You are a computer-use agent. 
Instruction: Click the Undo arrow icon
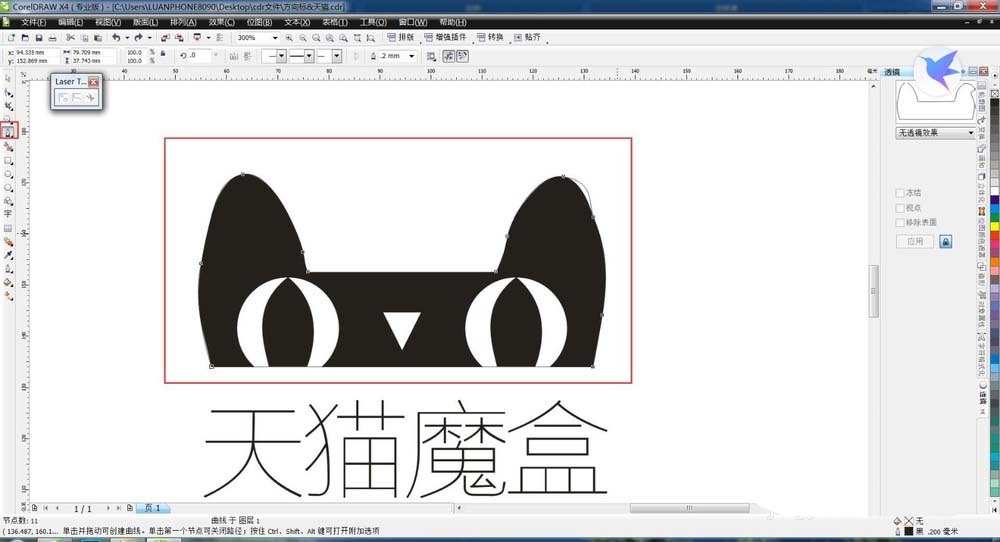point(116,38)
